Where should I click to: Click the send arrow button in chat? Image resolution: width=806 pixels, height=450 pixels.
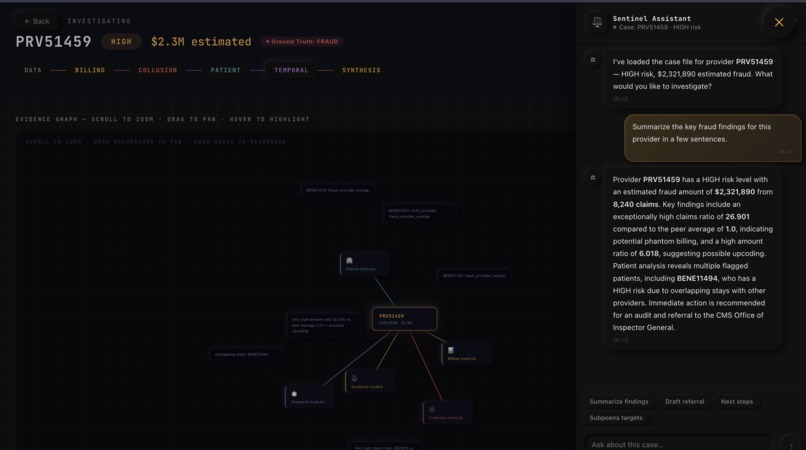tap(791, 444)
